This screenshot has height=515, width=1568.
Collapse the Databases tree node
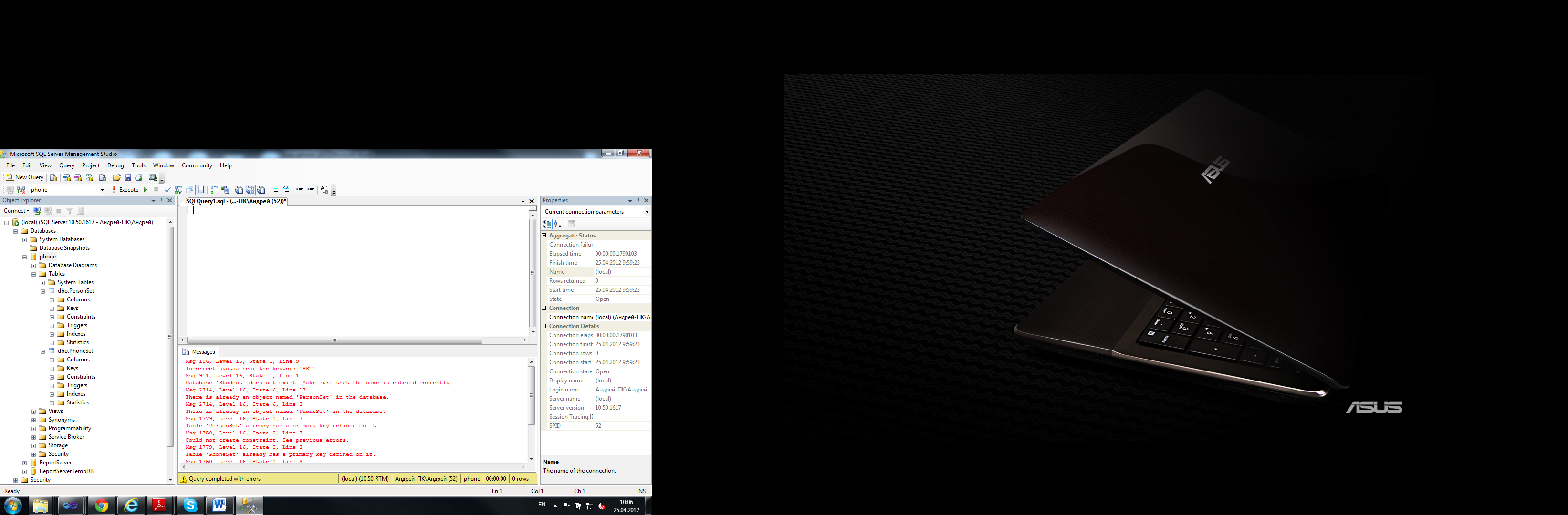pyautogui.click(x=16, y=231)
